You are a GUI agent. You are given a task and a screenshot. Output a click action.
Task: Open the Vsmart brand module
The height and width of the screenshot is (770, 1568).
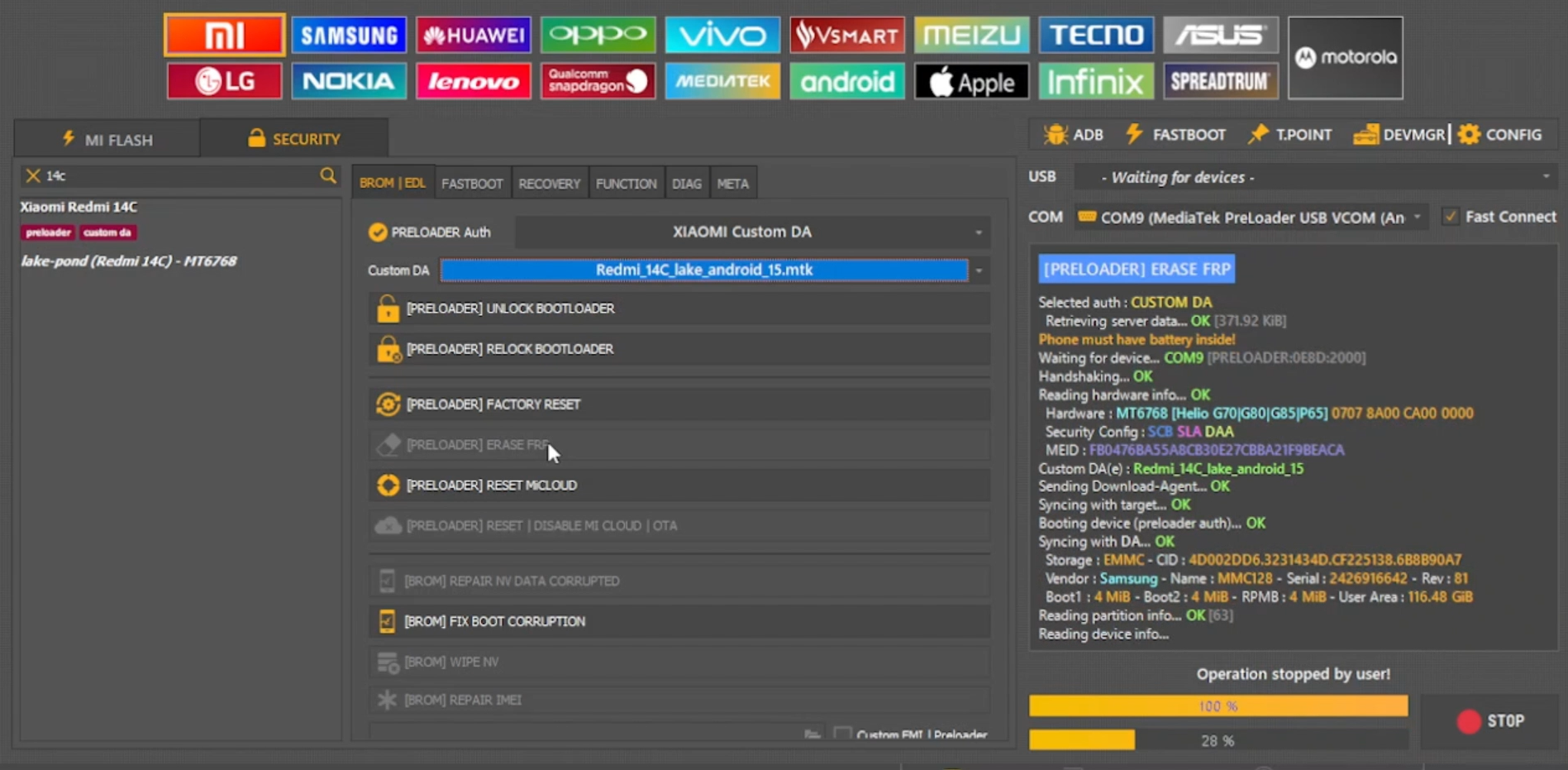(847, 35)
